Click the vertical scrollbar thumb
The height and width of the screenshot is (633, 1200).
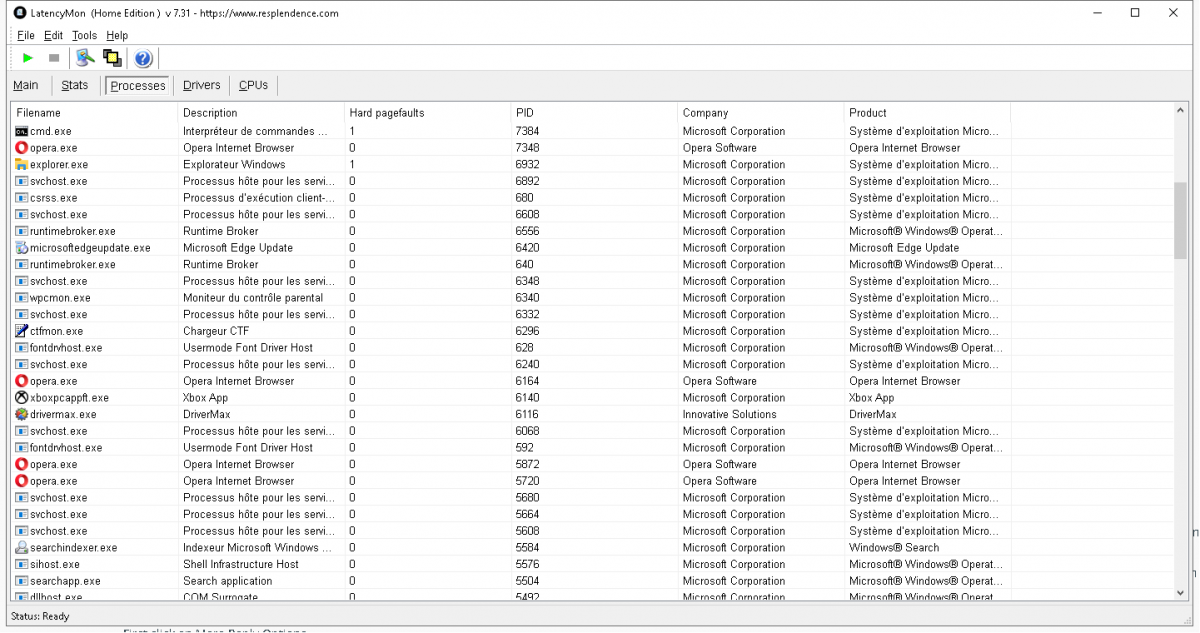point(1180,220)
